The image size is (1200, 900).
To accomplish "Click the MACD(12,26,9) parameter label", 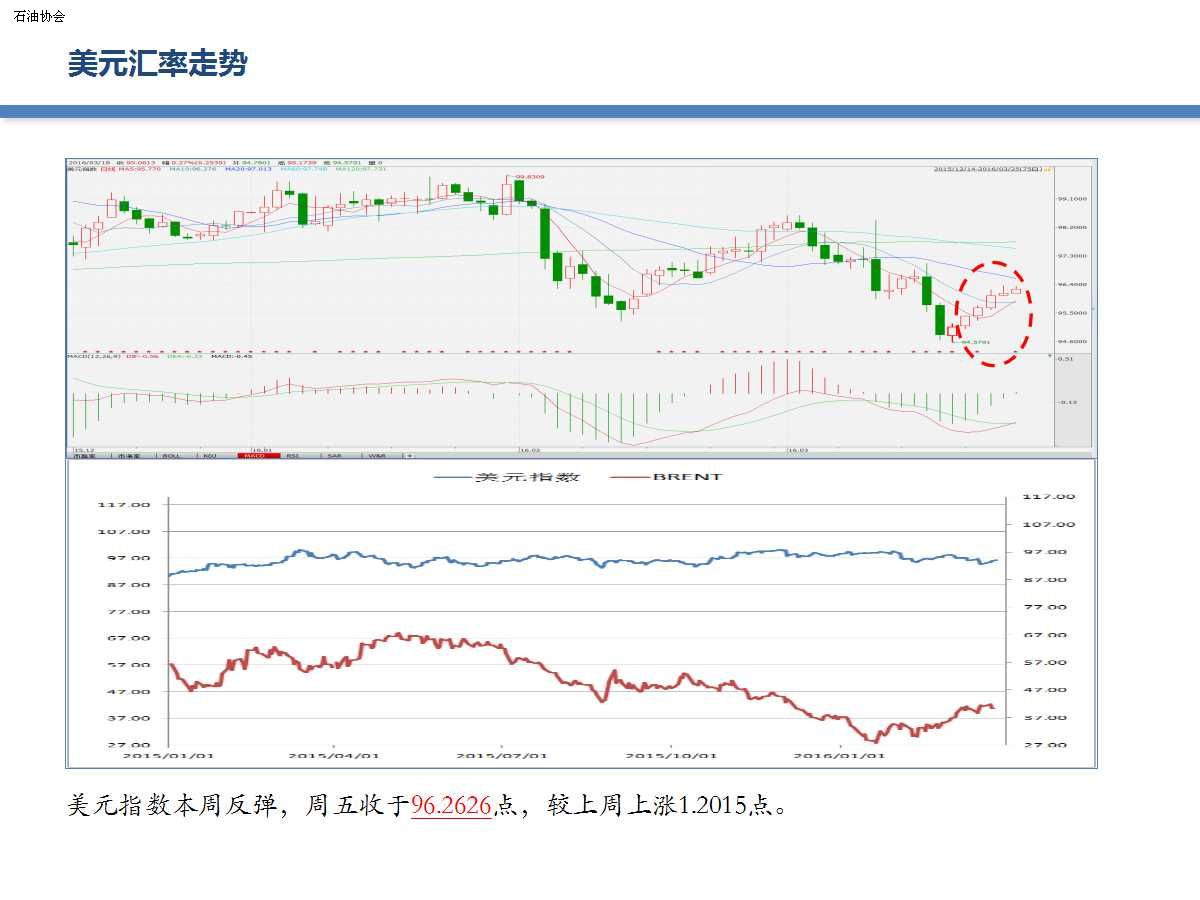I will click(93, 356).
